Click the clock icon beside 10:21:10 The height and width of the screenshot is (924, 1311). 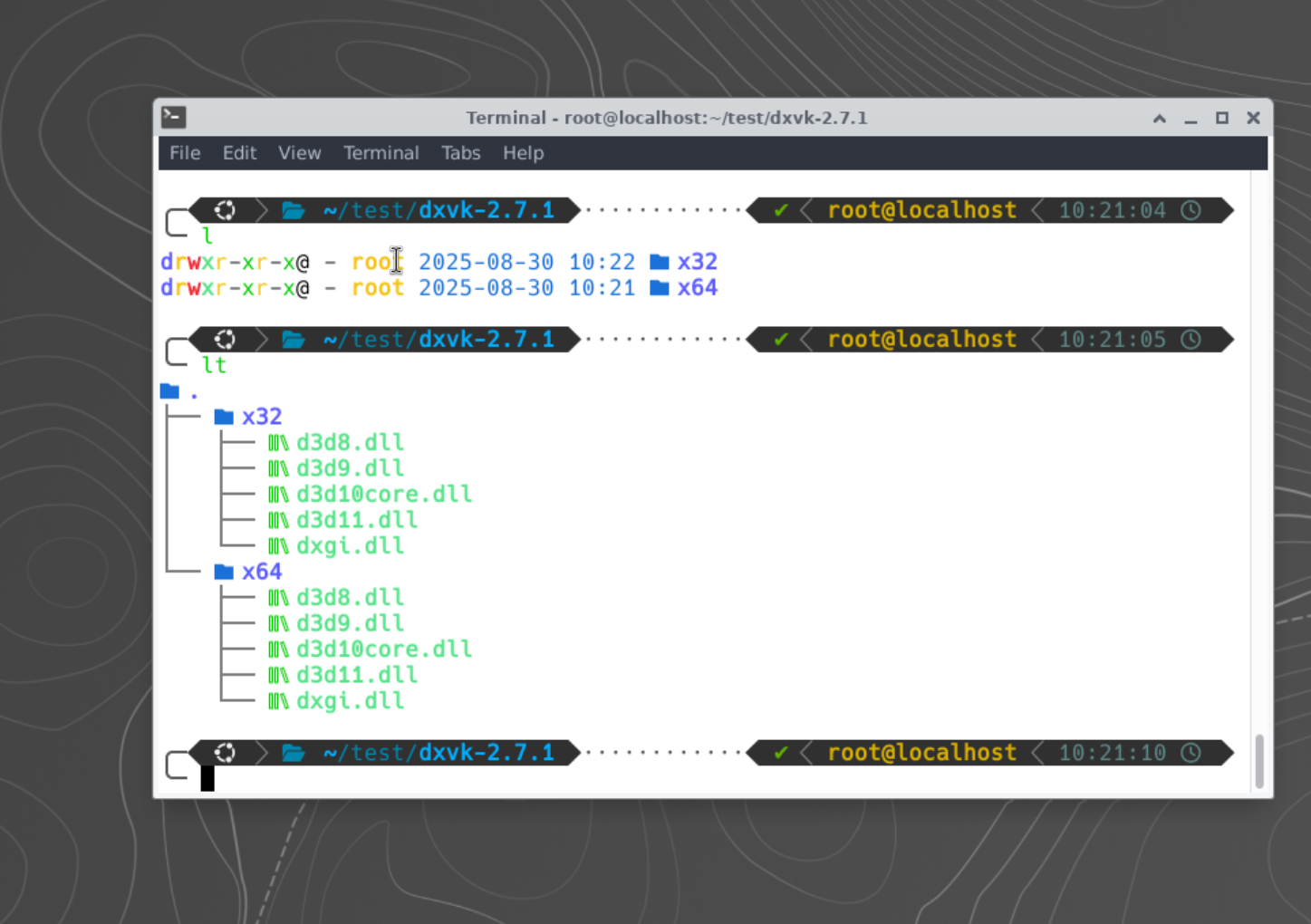[1191, 753]
